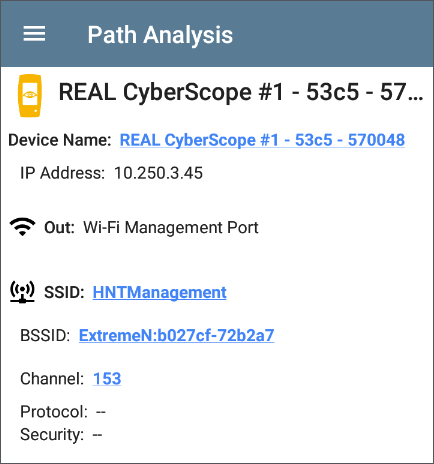Open the REAL CyberScope #1 device name link

(x=262, y=140)
